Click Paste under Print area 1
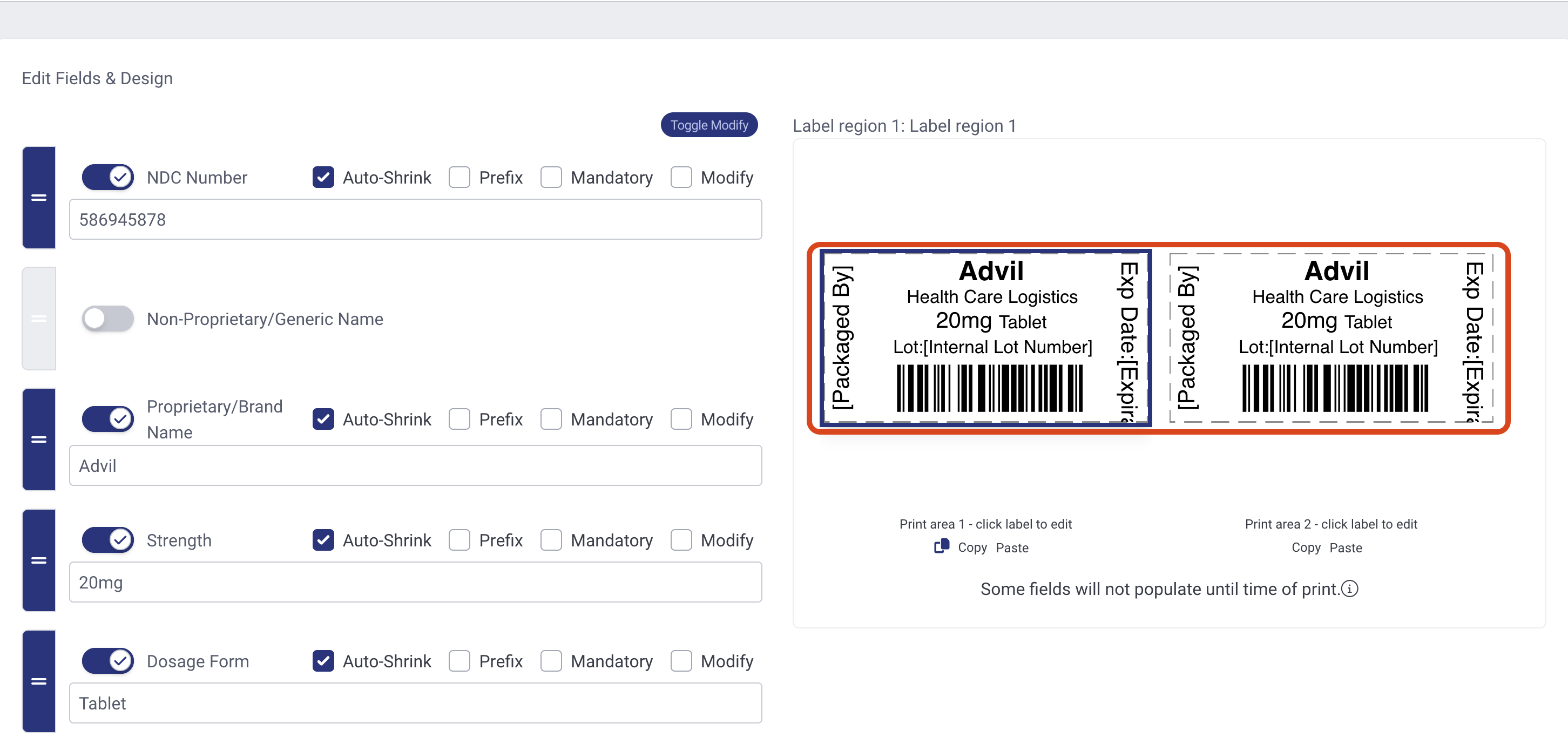1568x744 pixels. pyautogui.click(x=1012, y=547)
